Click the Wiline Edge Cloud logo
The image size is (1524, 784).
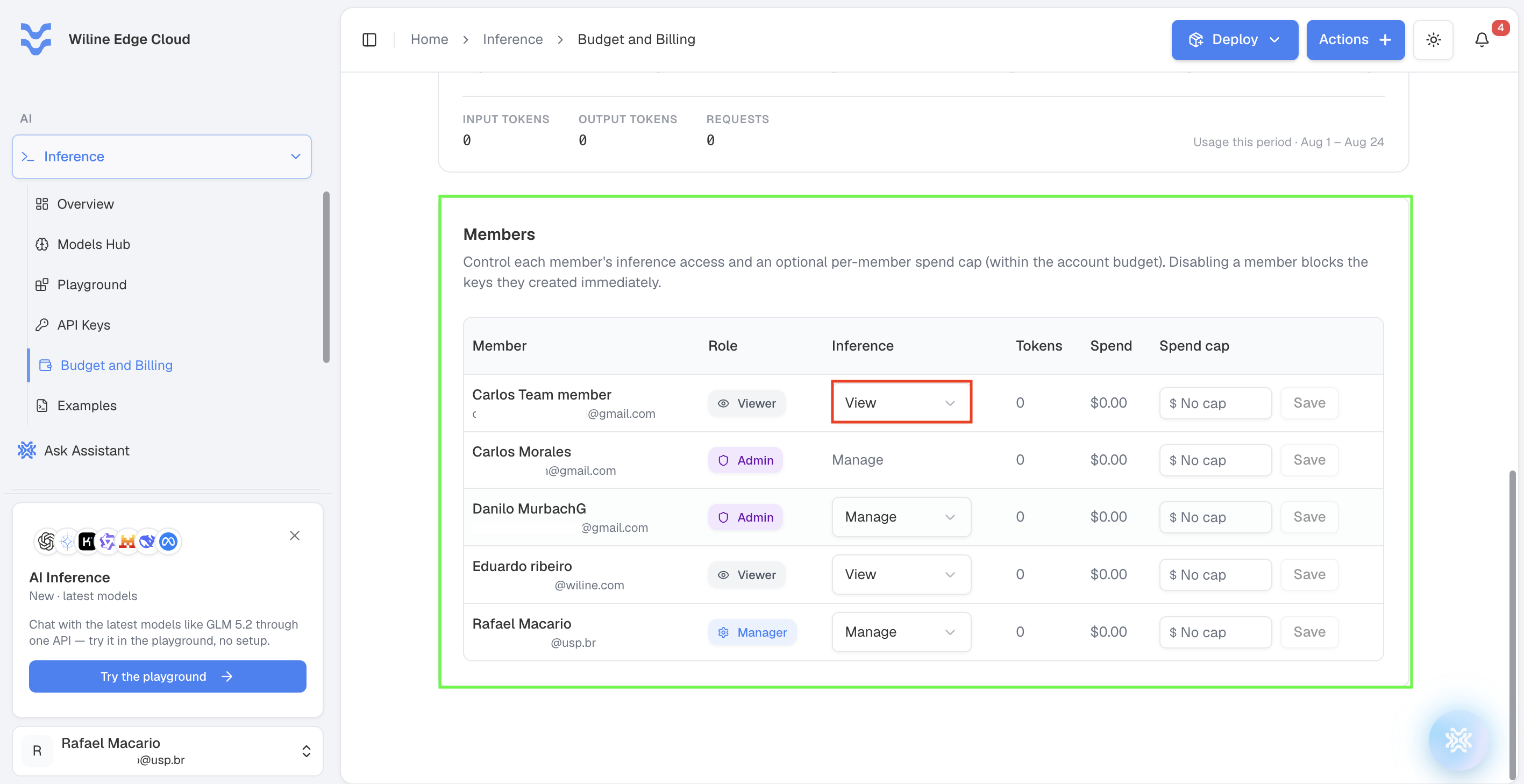[36, 39]
